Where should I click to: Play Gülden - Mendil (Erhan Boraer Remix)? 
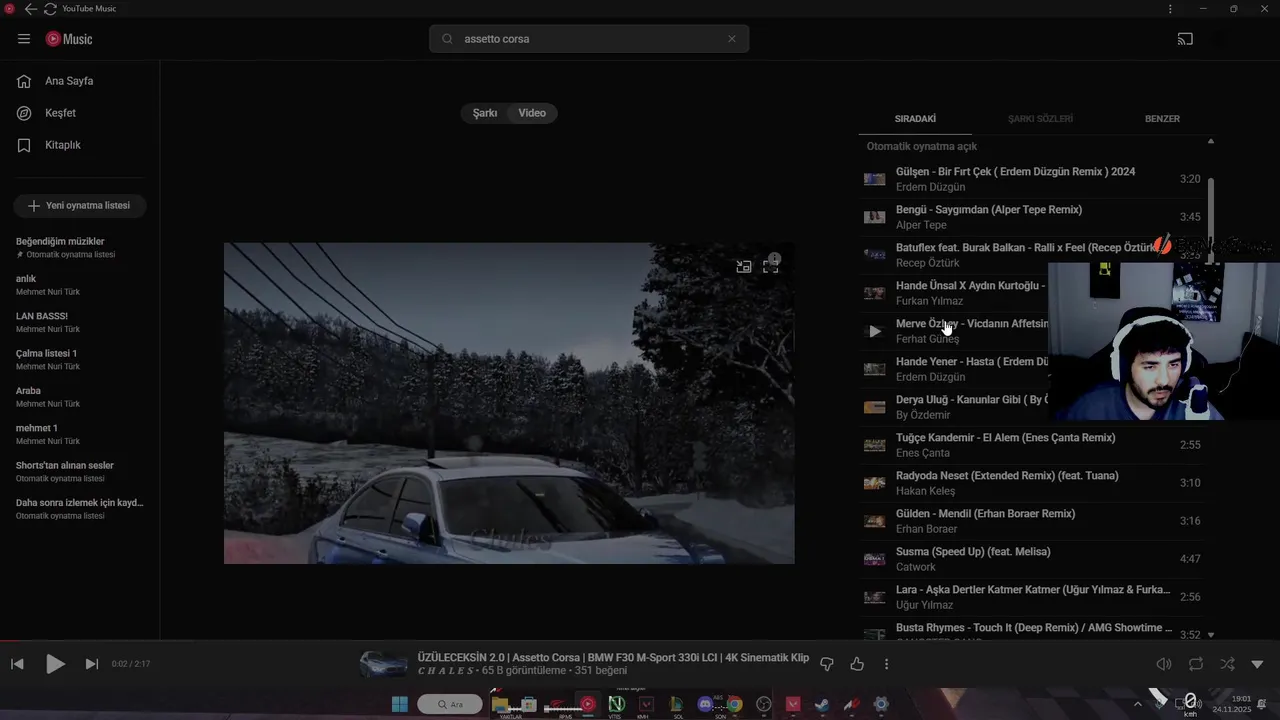pyautogui.click(x=1032, y=521)
